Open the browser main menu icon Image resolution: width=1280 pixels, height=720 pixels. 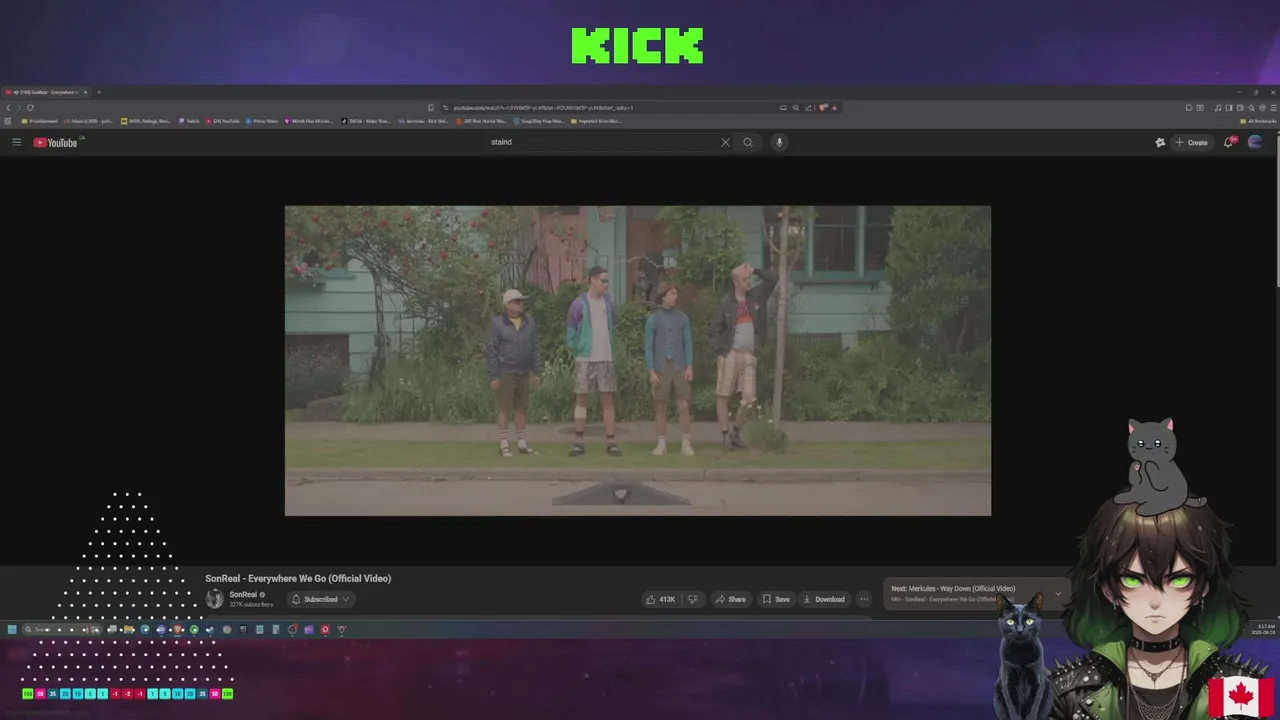point(1272,107)
